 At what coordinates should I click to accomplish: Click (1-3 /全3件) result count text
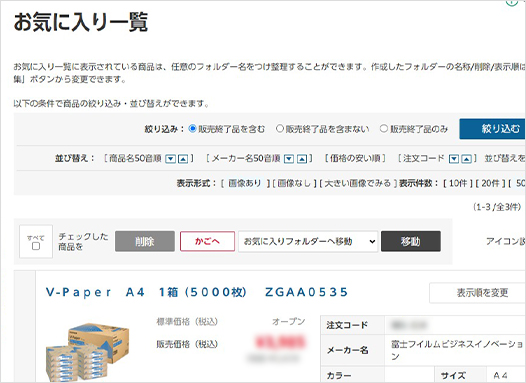click(x=497, y=207)
